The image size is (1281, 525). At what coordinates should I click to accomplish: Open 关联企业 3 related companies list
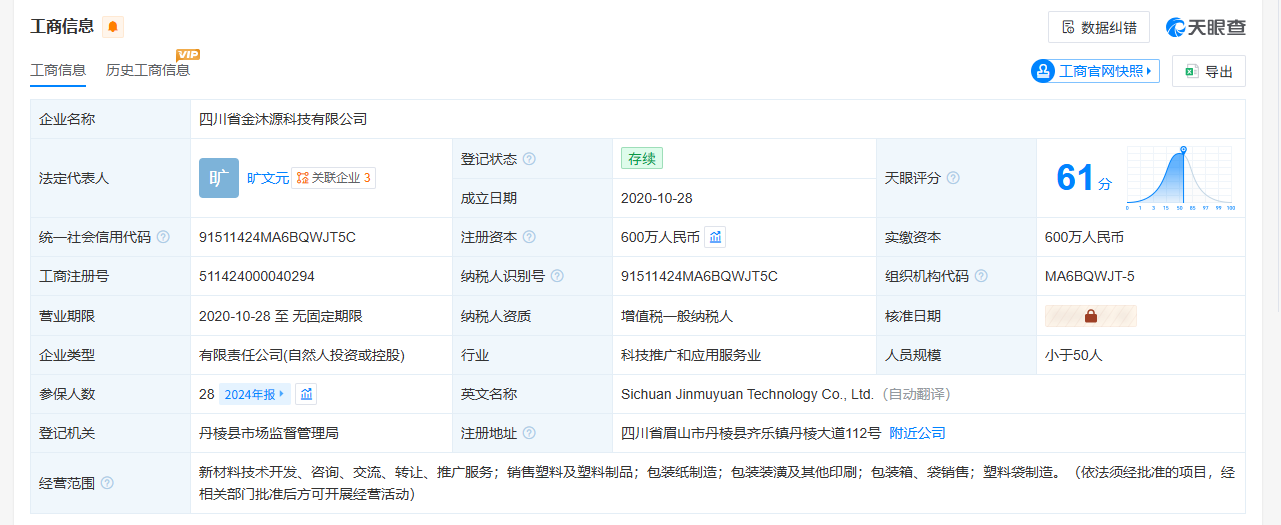[334, 178]
